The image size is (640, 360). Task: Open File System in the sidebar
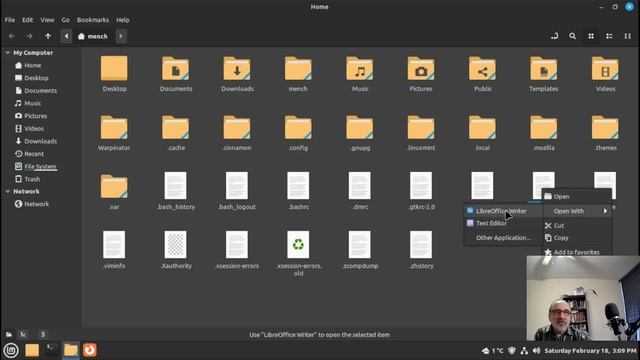(40, 167)
